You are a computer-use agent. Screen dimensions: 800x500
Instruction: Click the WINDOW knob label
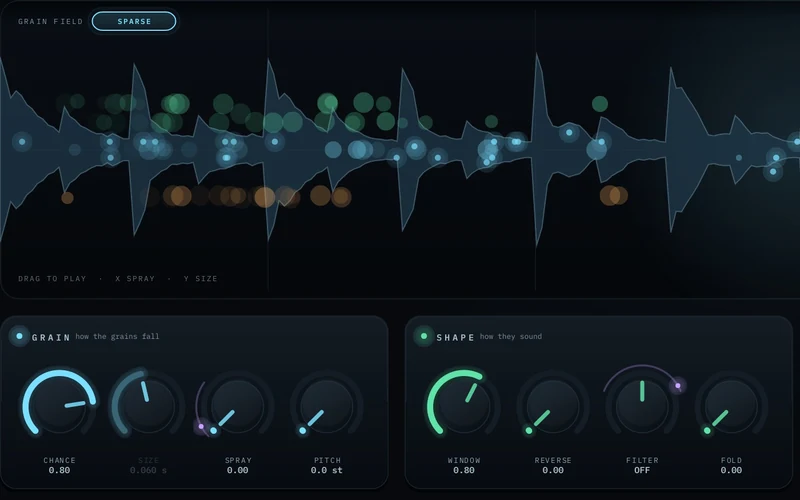click(x=464, y=460)
